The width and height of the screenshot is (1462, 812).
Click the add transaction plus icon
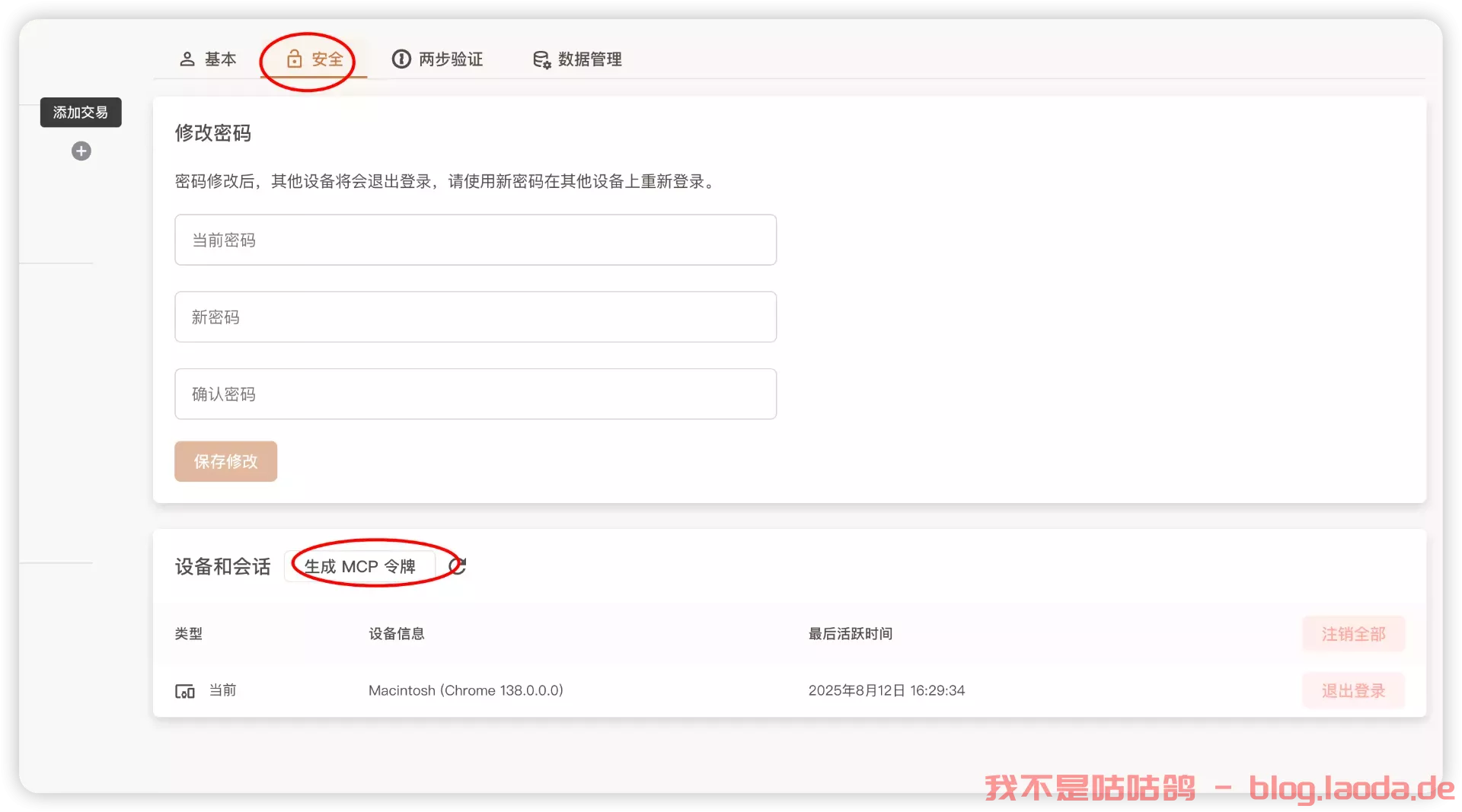pyautogui.click(x=81, y=151)
